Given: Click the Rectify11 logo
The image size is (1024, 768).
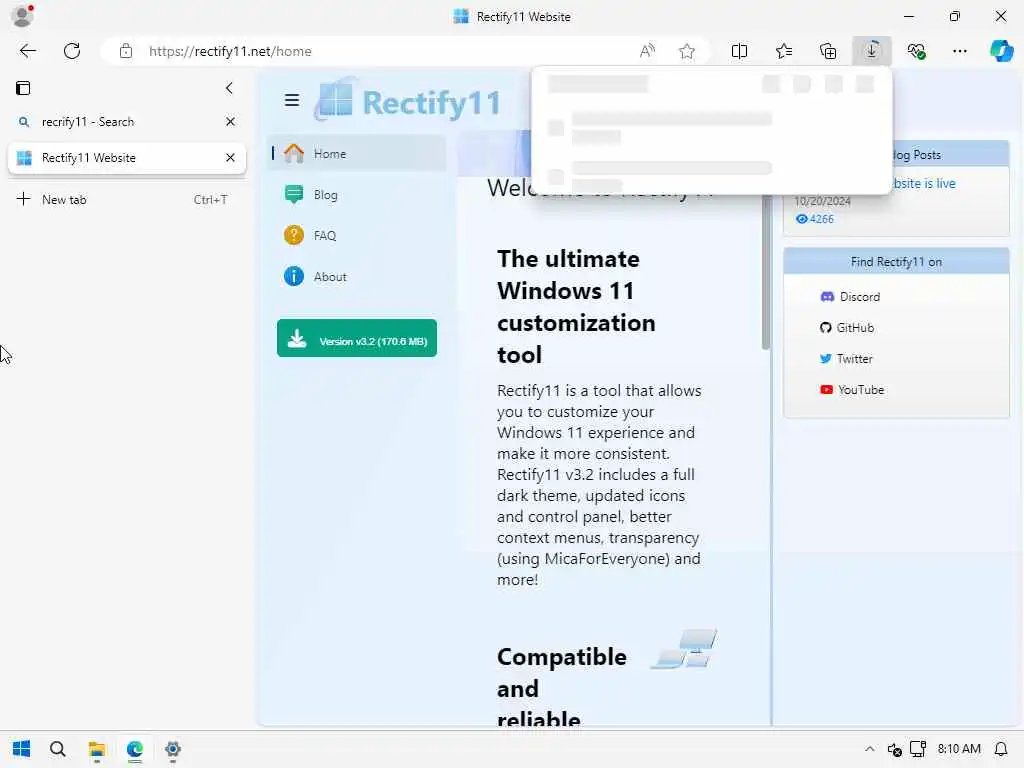Looking at the screenshot, I should 408,101.
